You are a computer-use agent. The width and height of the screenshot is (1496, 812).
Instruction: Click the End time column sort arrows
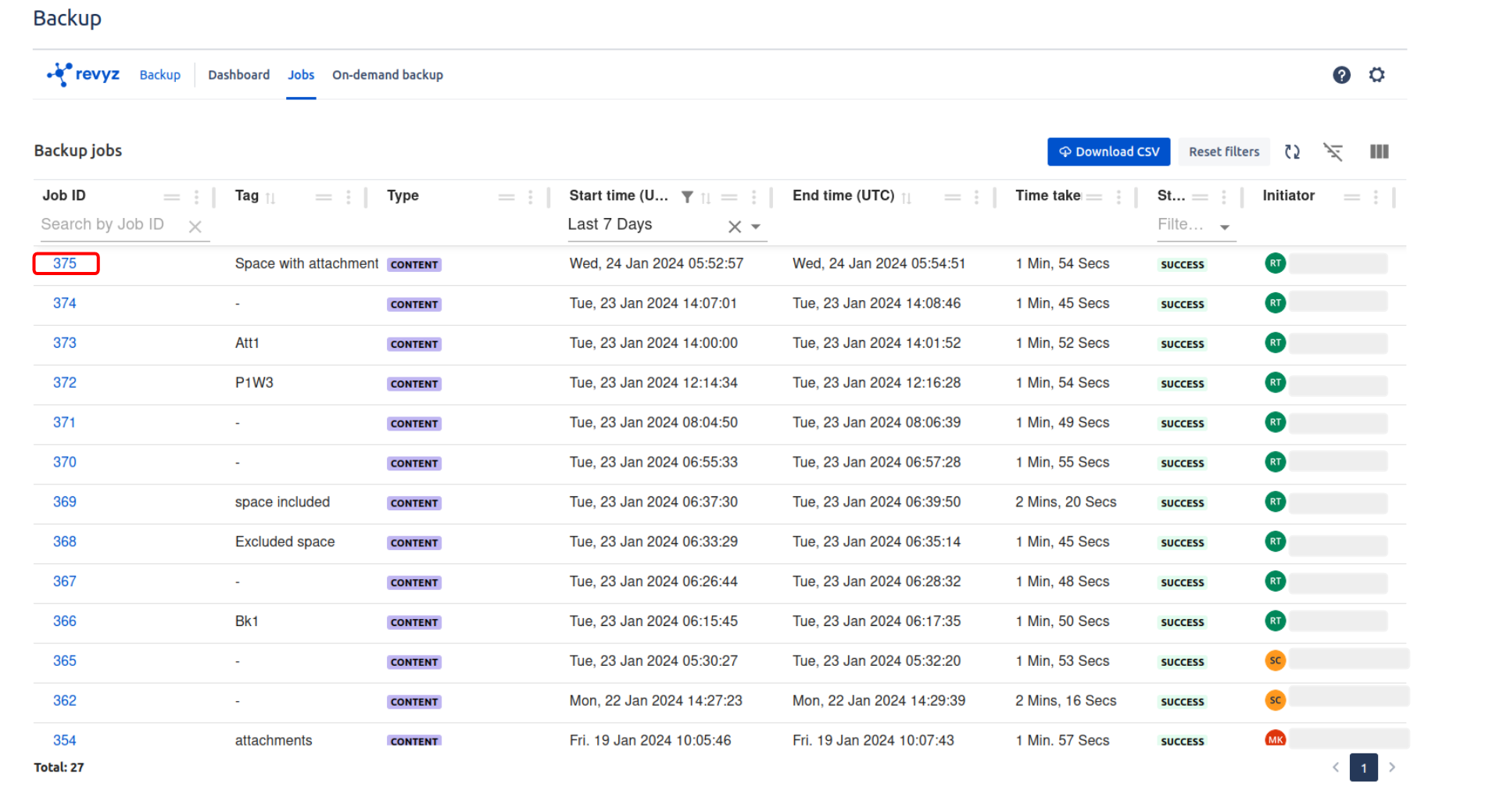(x=906, y=198)
